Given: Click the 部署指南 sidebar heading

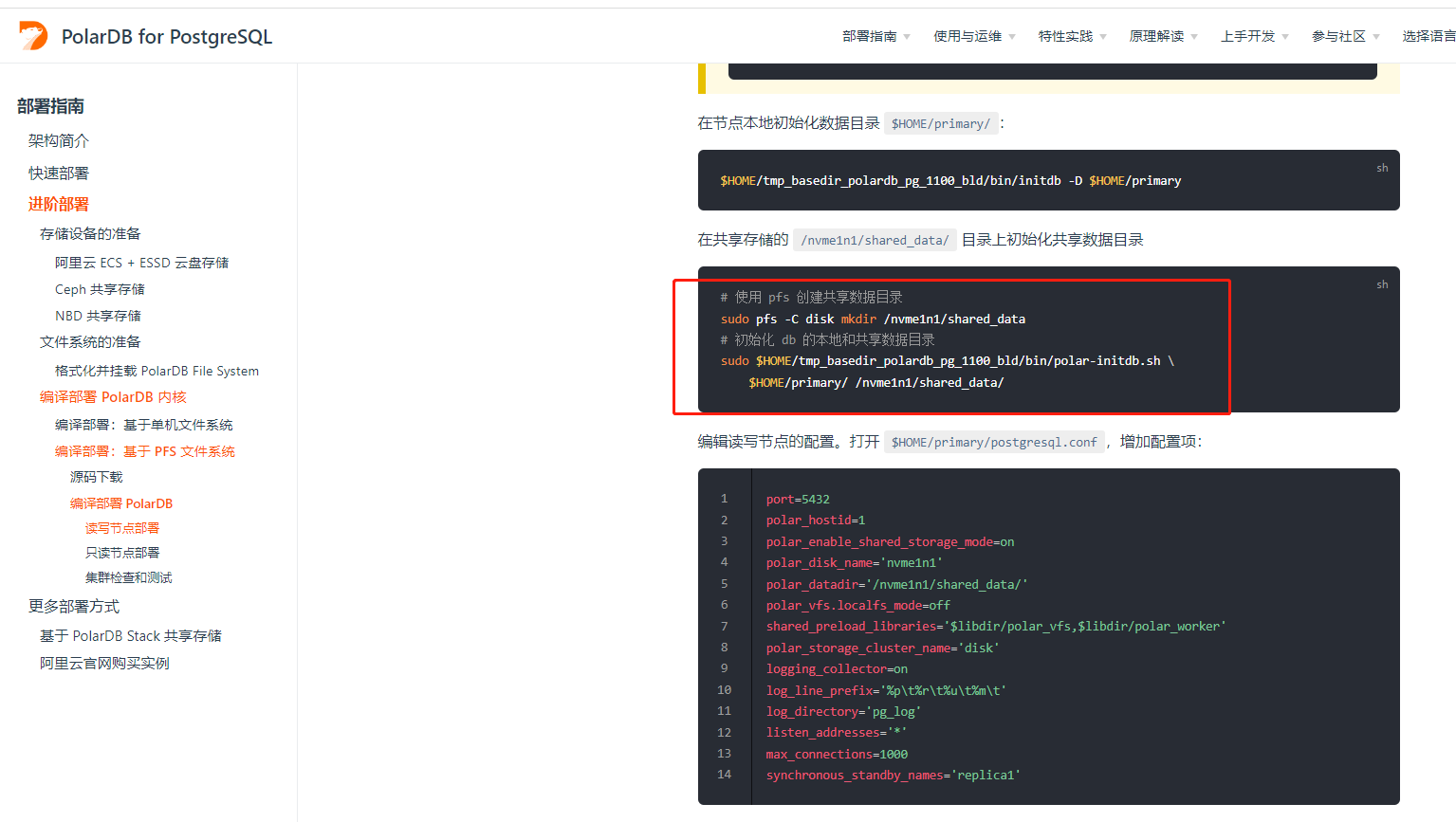Looking at the screenshot, I should (x=51, y=106).
